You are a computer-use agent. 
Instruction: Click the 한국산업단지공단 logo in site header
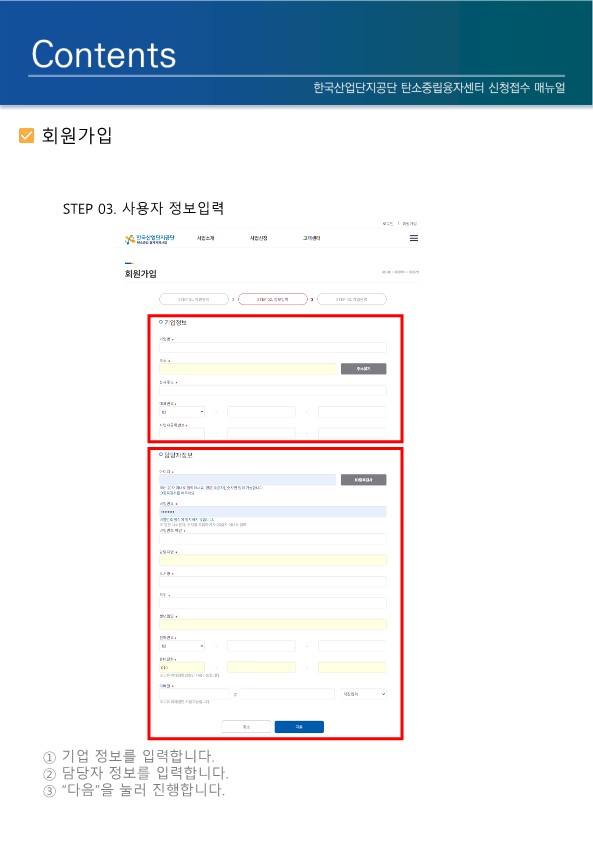(149, 239)
